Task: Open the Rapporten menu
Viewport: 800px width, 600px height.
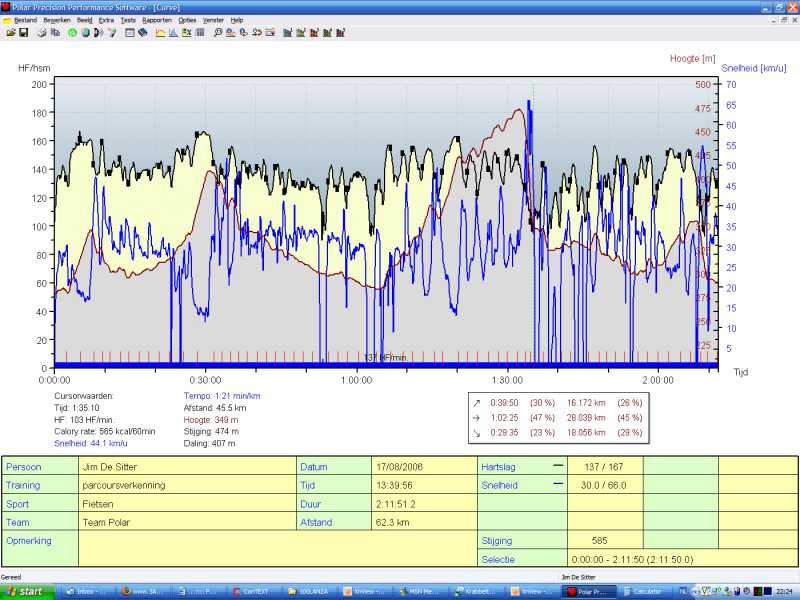Action: 157,20
